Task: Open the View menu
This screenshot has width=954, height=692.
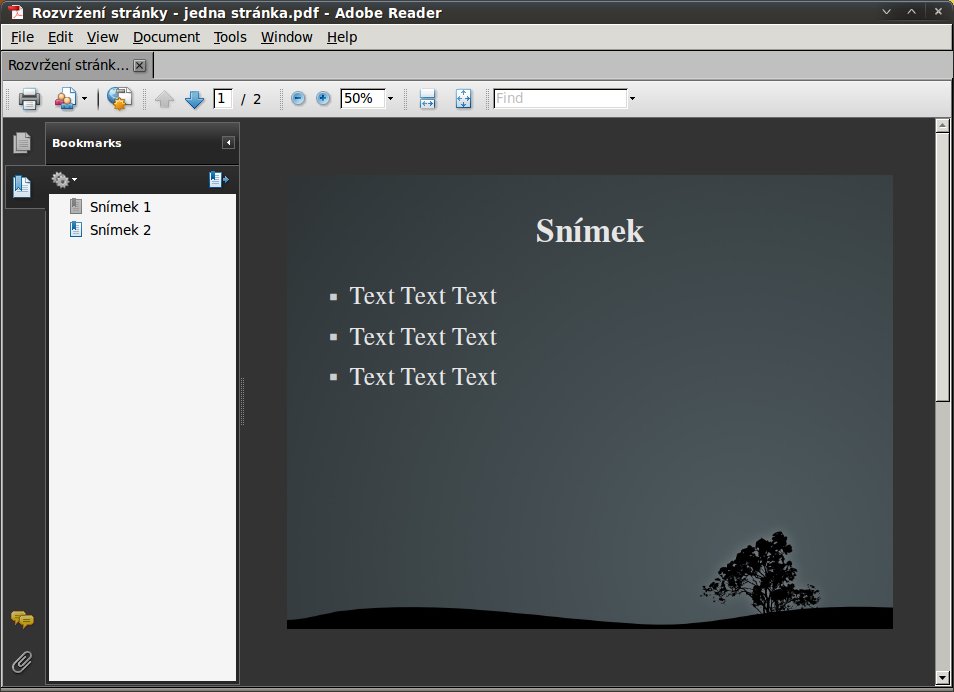Action: (x=102, y=37)
